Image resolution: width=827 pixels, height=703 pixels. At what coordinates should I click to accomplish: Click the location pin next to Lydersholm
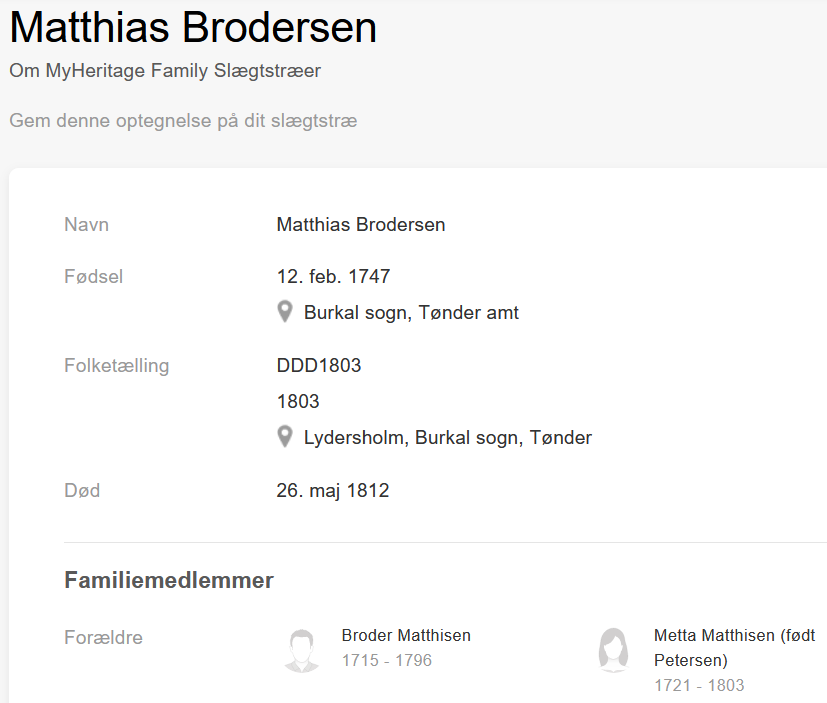pos(285,437)
